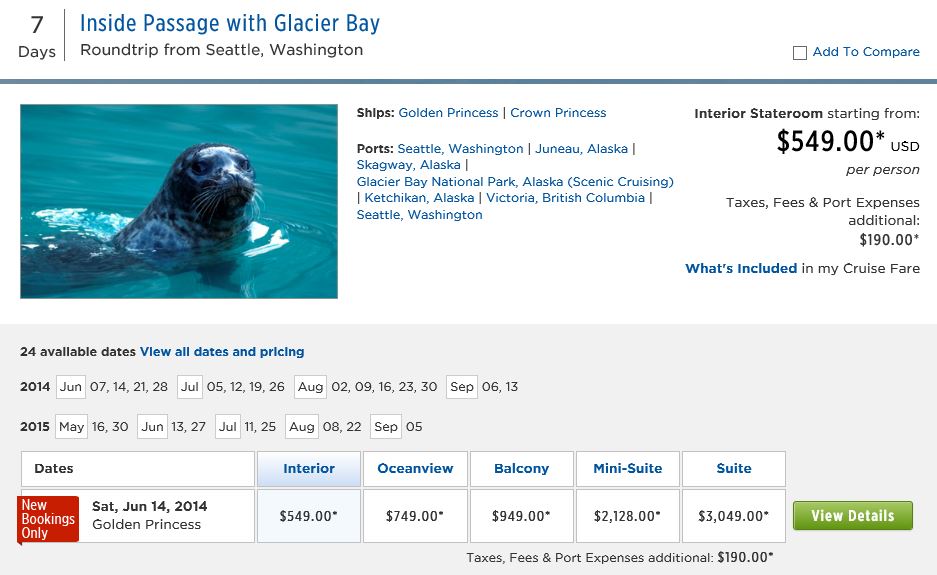Select the Oceanview column tab
Image resolution: width=937 pixels, height=575 pixels.
coord(415,468)
